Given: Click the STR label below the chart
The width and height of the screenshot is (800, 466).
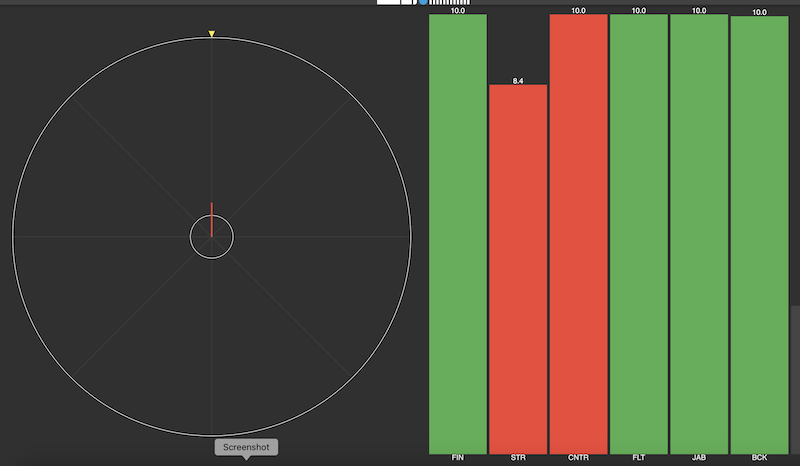Looking at the screenshot, I should pos(518,458).
